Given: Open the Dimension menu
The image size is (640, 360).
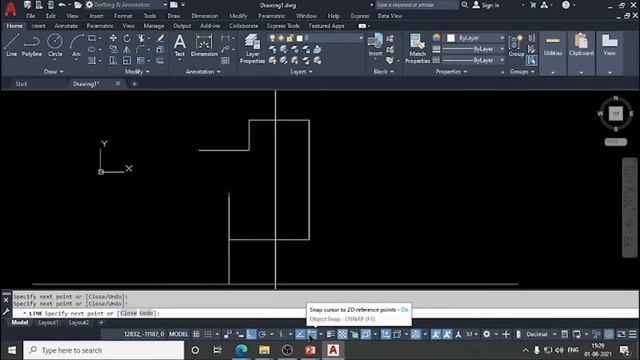Looking at the screenshot, I should coord(204,16).
